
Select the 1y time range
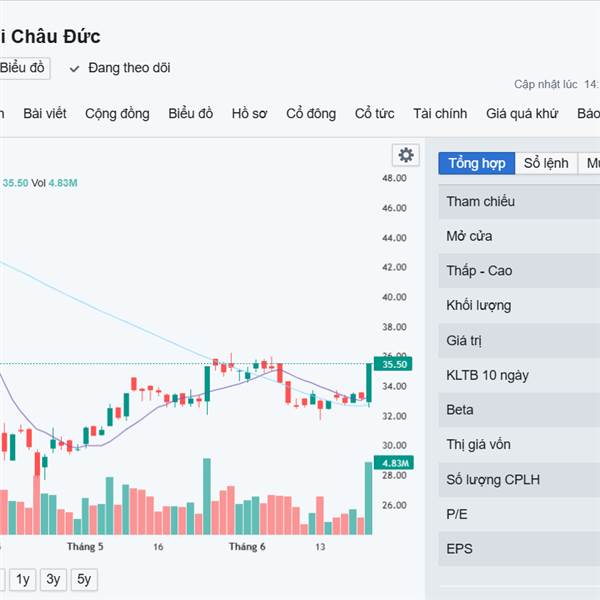click(x=23, y=580)
